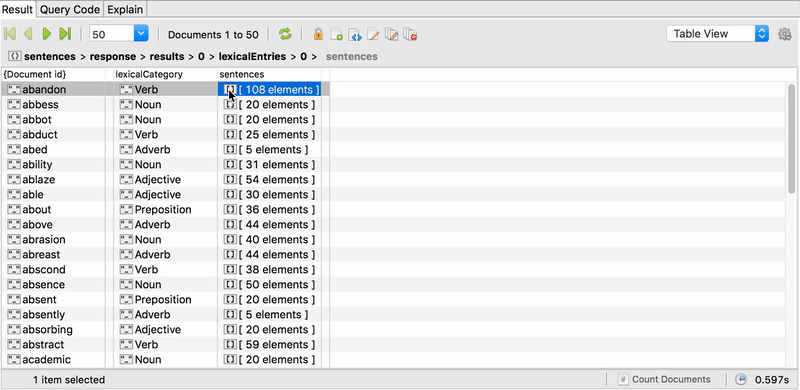Viewport: 800px width, 390px height.
Task: Click the green refresh results icon
Action: [x=285, y=34]
